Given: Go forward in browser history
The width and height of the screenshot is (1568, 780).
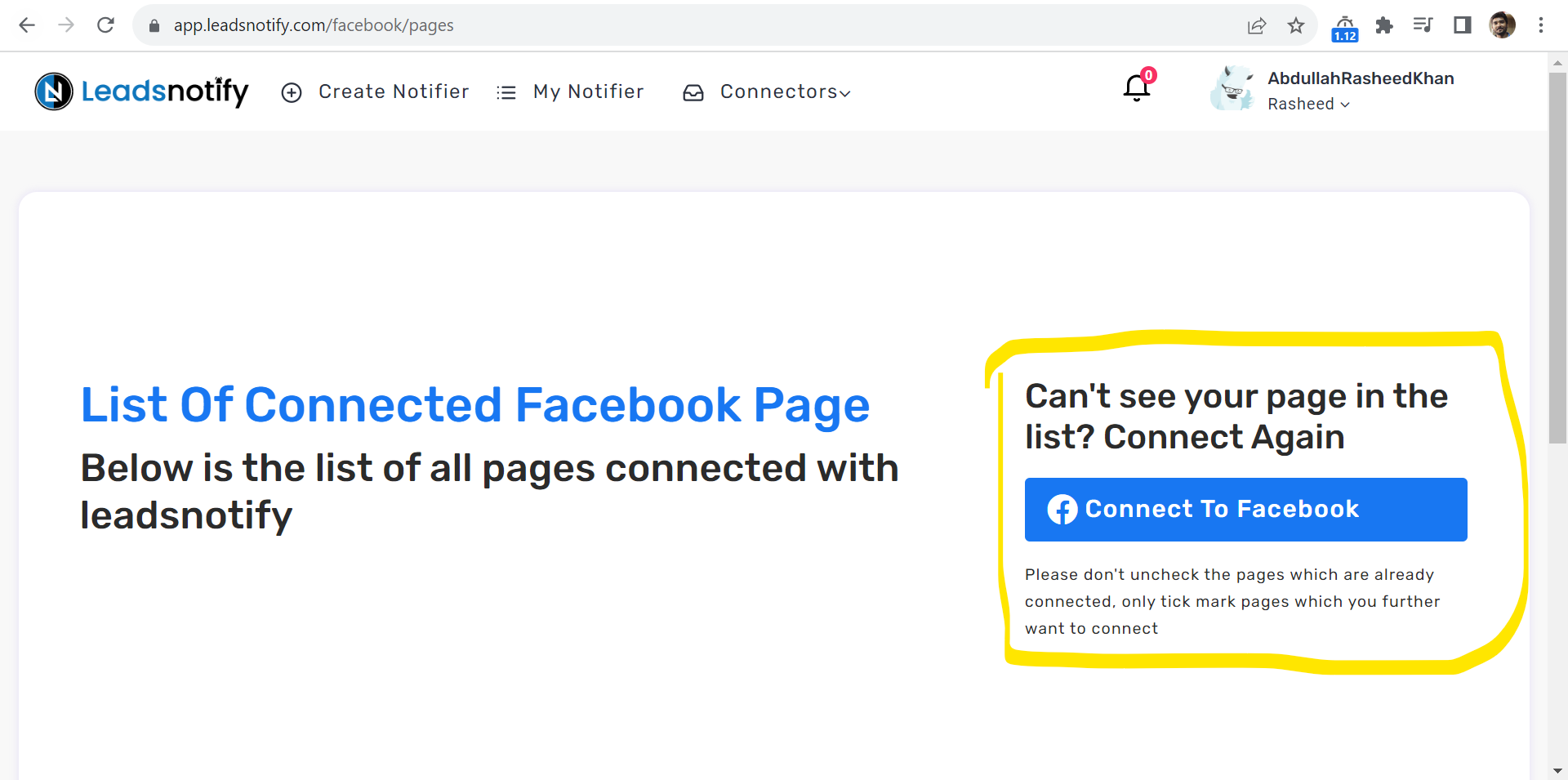Looking at the screenshot, I should tap(66, 25).
